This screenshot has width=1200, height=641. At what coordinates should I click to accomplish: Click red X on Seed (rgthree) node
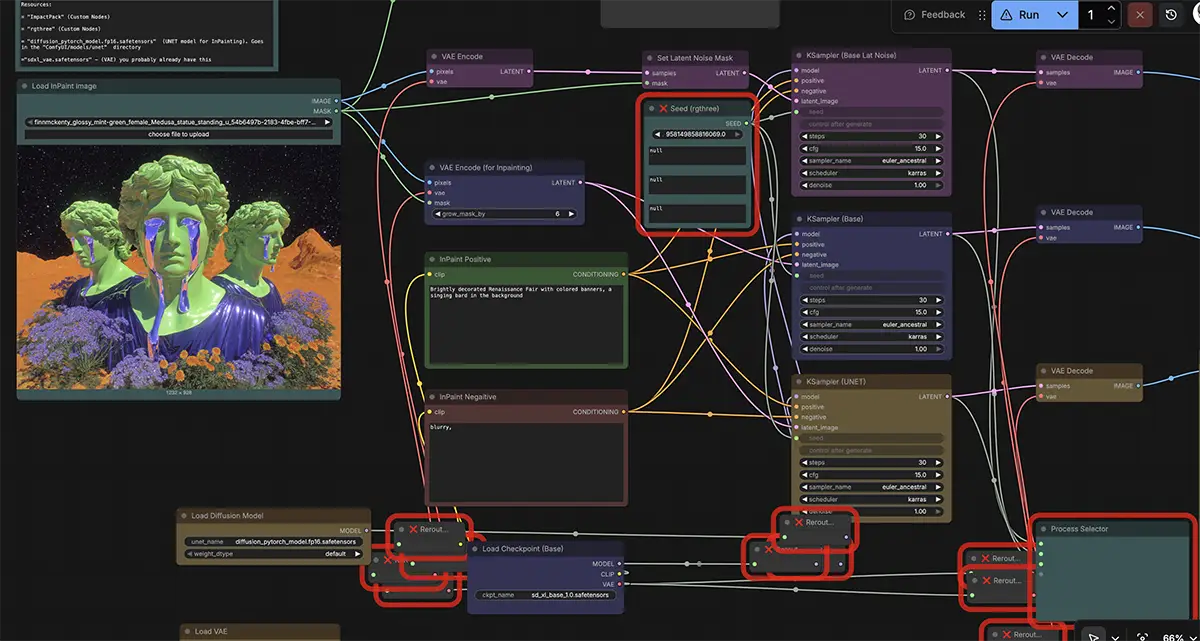click(662, 108)
